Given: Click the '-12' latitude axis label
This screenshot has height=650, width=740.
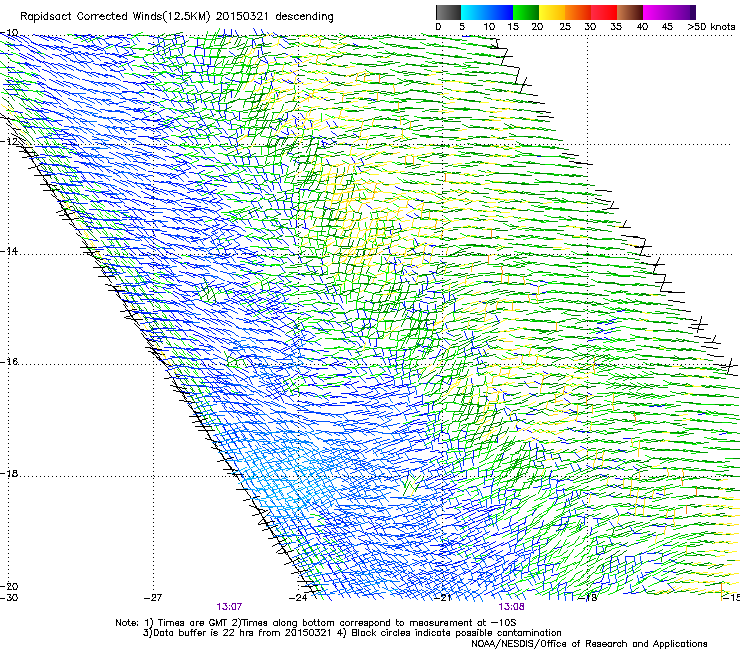Looking at the screenshot, I should (x=9, y=141).
